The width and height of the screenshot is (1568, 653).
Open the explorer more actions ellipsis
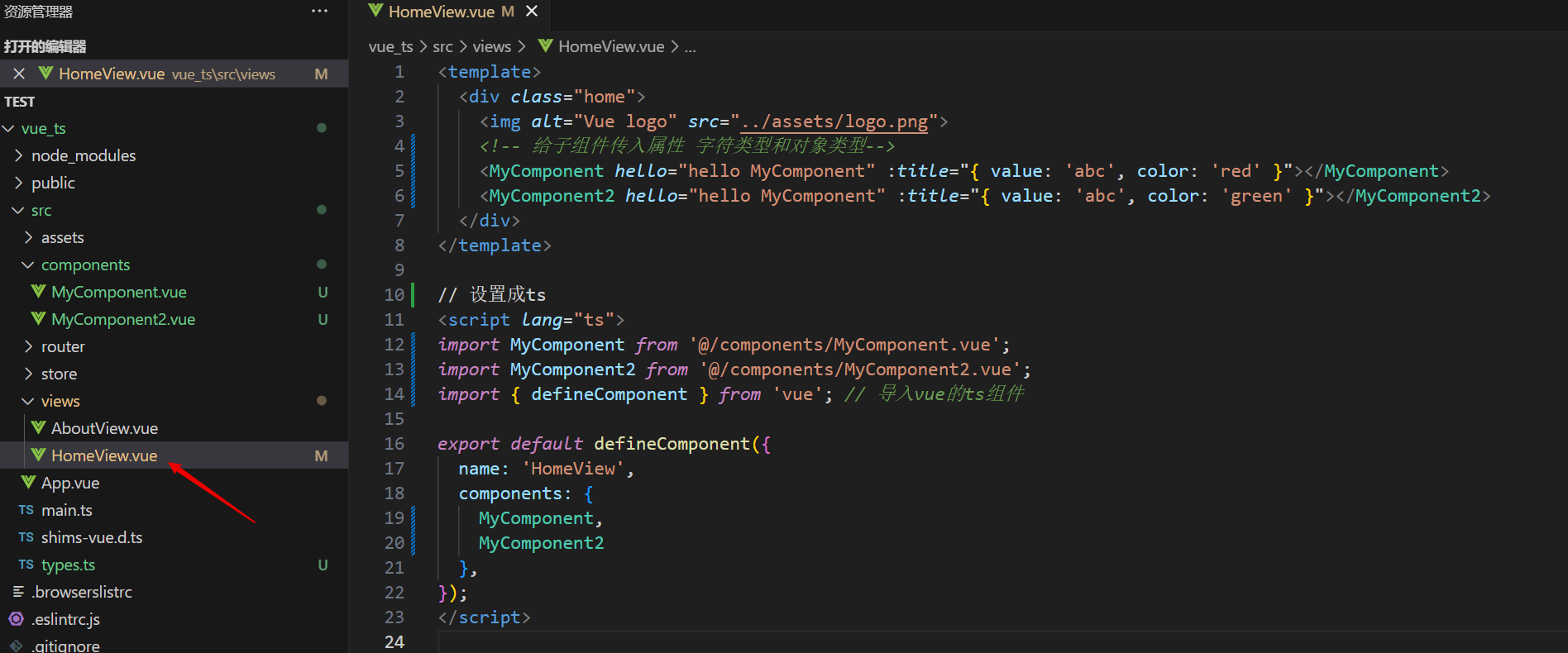click(x=319, y=12)
